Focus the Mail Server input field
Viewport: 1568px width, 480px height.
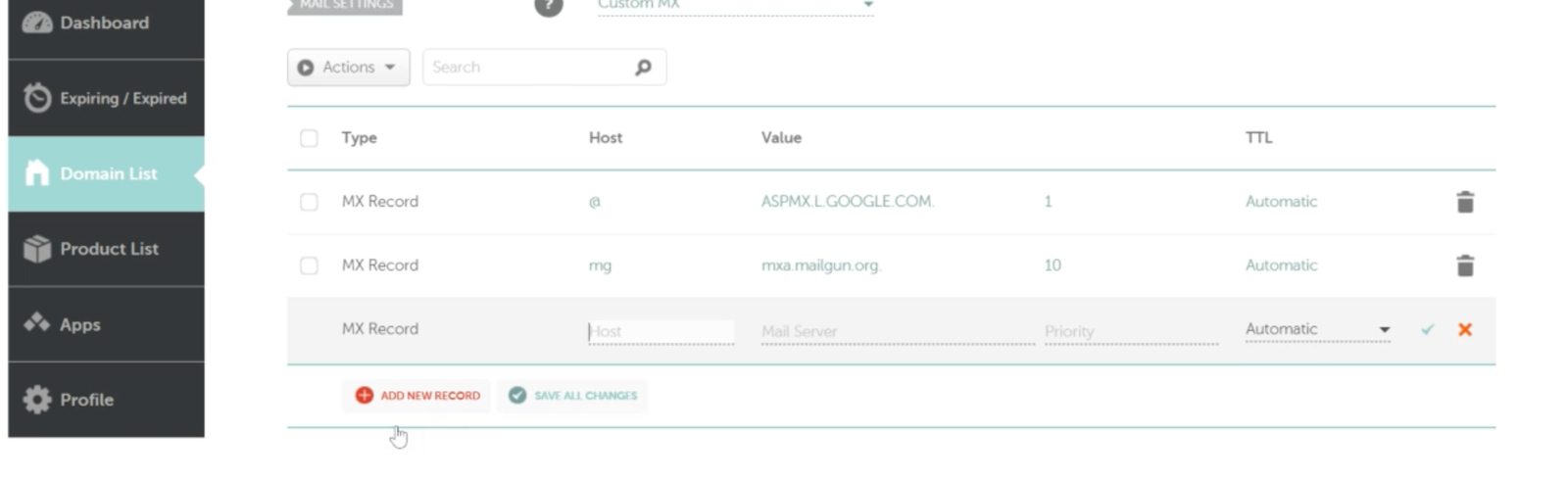[x=896, y=332]
